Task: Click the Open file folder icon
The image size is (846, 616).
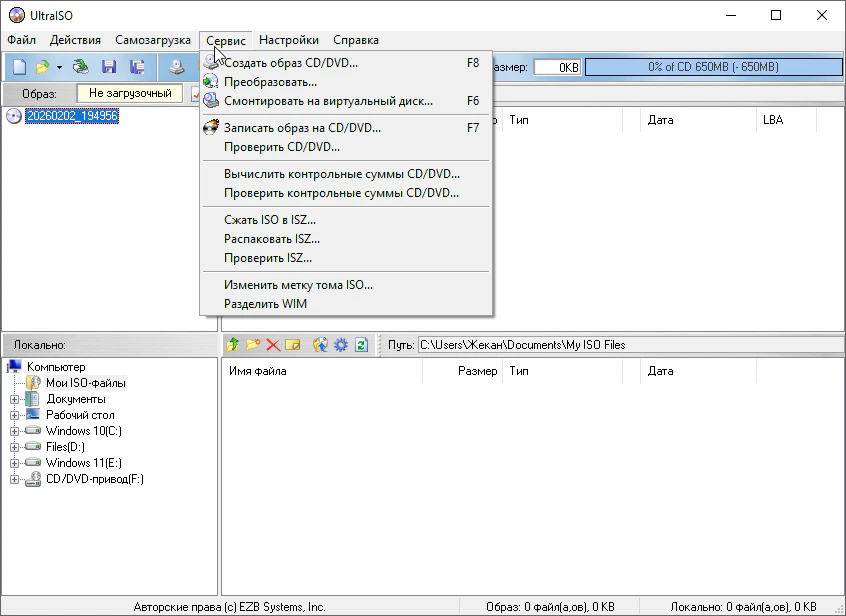Action: pyautogui.click(x=42, y=67)
